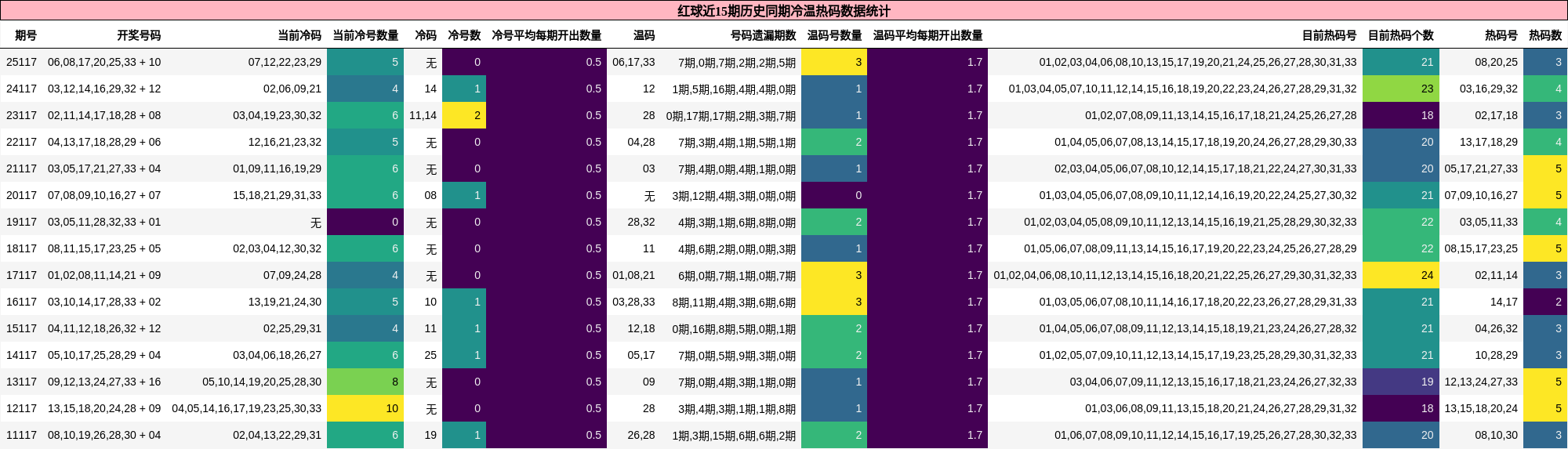The height and width of the screenshot is (449, 1568).
Task: Select period number 19117
Action: [x=21, y=222]
